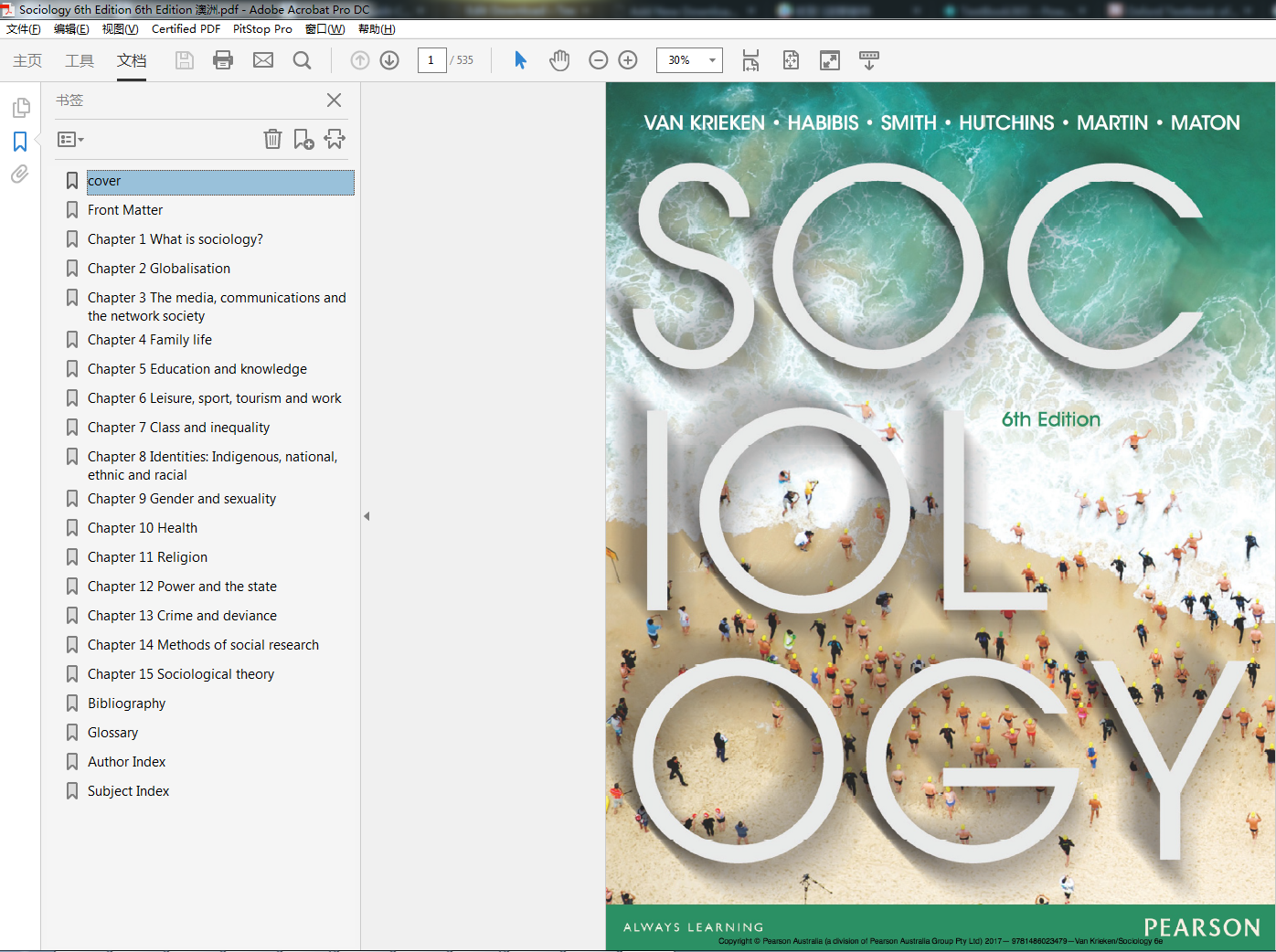1276x952 pixels.
Task: Enter full screen mode icon
Action: pyautogui.click(x=830, y=60)
